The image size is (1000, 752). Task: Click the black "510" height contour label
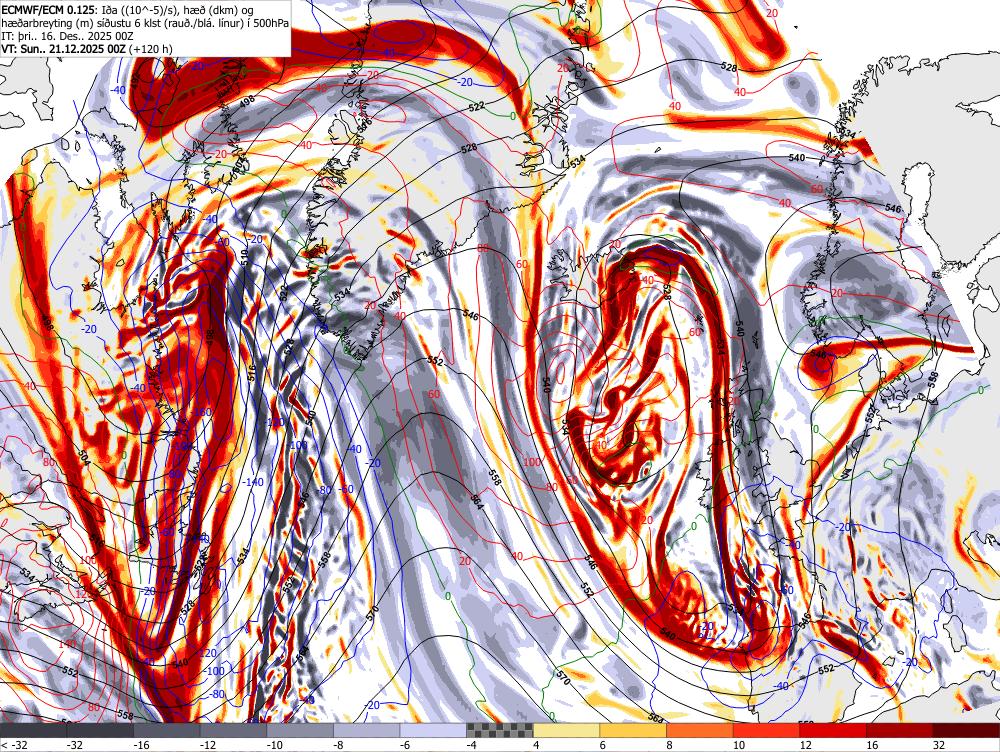point(244,258)
